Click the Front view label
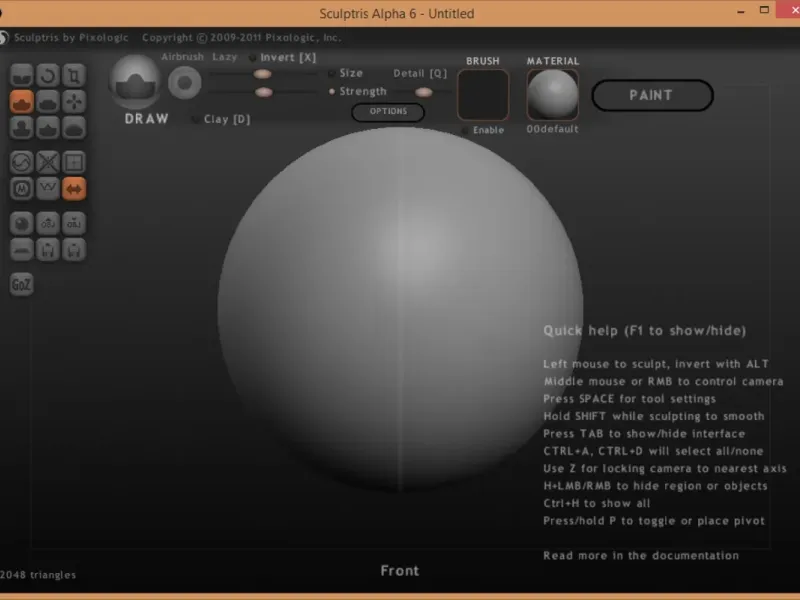This screenshot has width=800, height=600. tap(399, 570)
